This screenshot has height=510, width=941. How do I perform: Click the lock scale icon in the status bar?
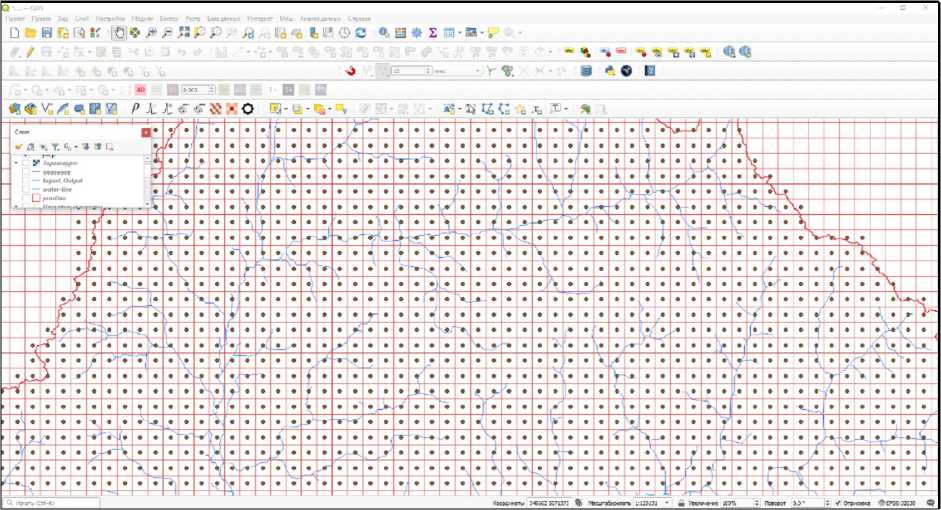tap(681, 503)
